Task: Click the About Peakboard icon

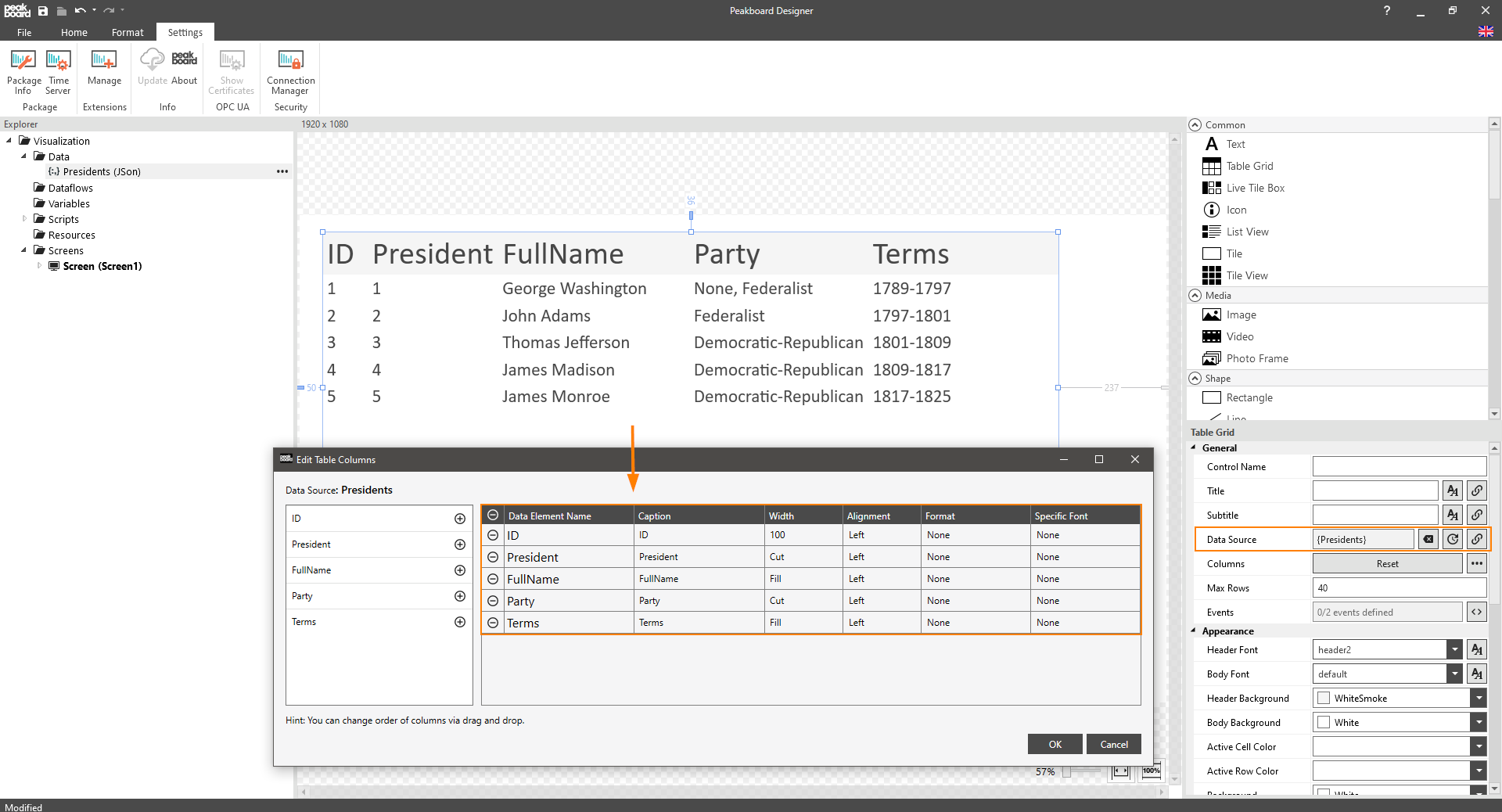Action: pos(185,68)
